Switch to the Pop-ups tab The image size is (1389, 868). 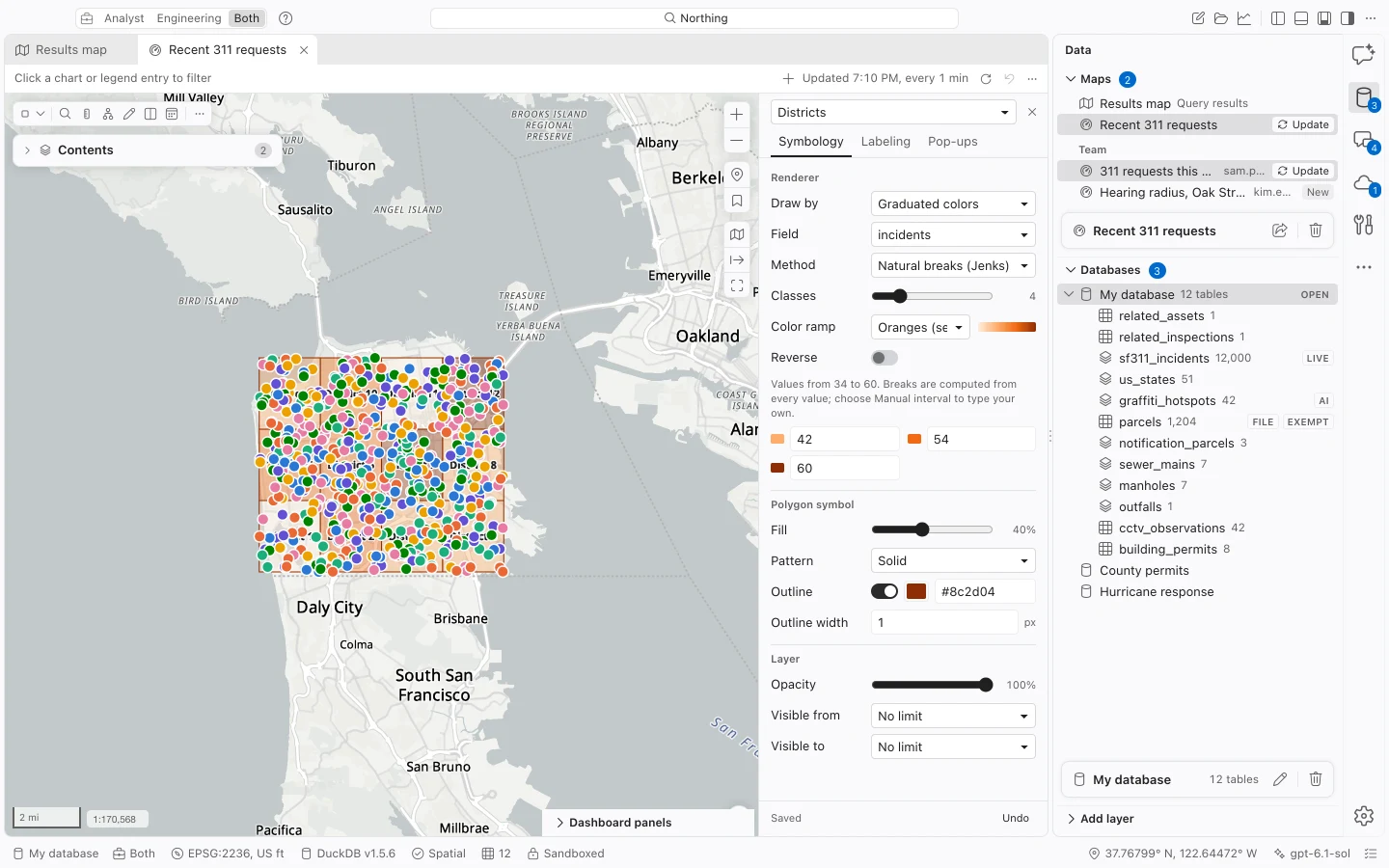[953, 142]
